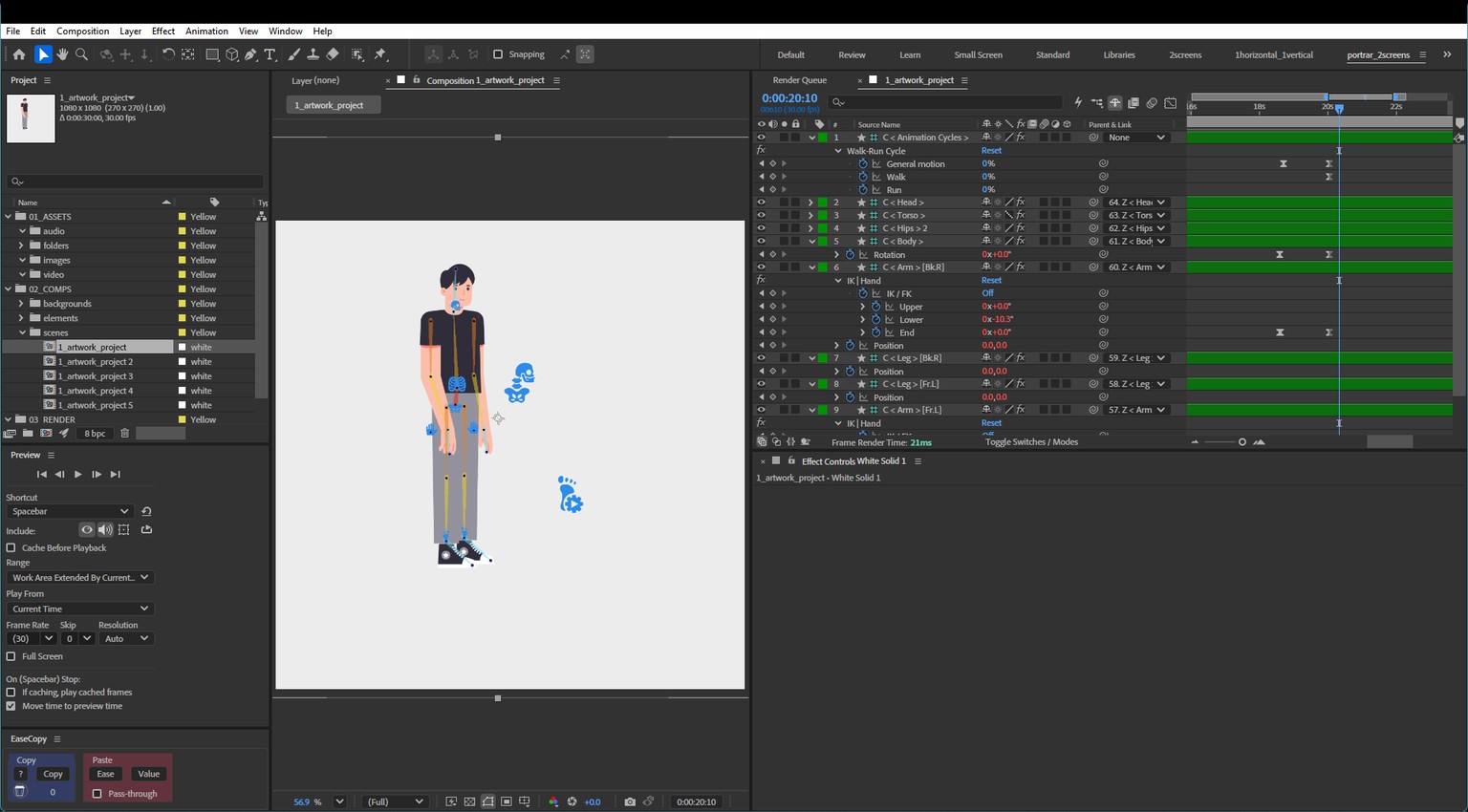Enable Cache Before Playback checkbox
Screen dimensions: 1468x812
(11, 547)
